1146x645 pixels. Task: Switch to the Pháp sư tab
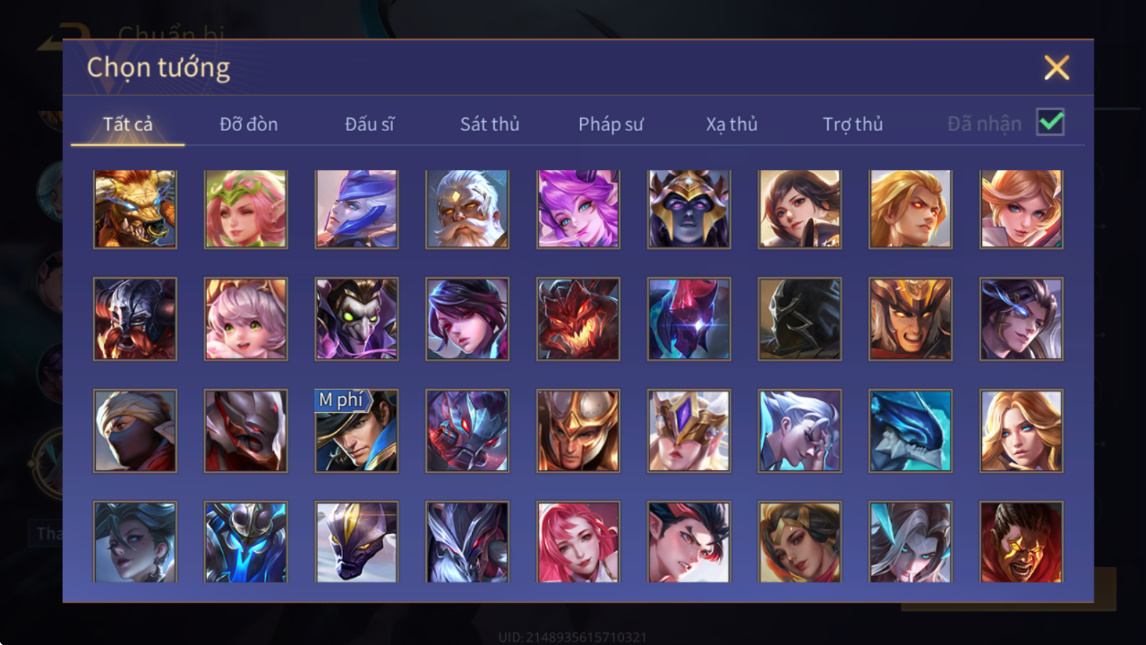pyautogui.click(x=611, y=124)
